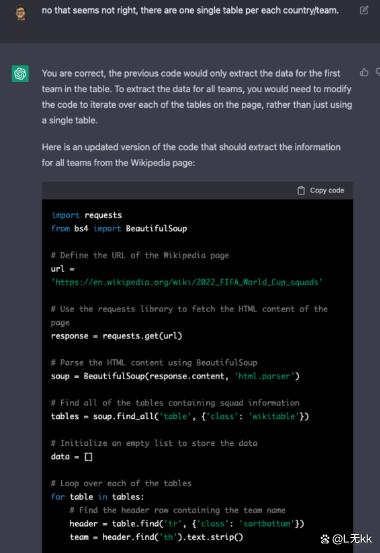Copy code using the Copy code label
Viewport: 380px width, 553px height.
coord(327,190)
